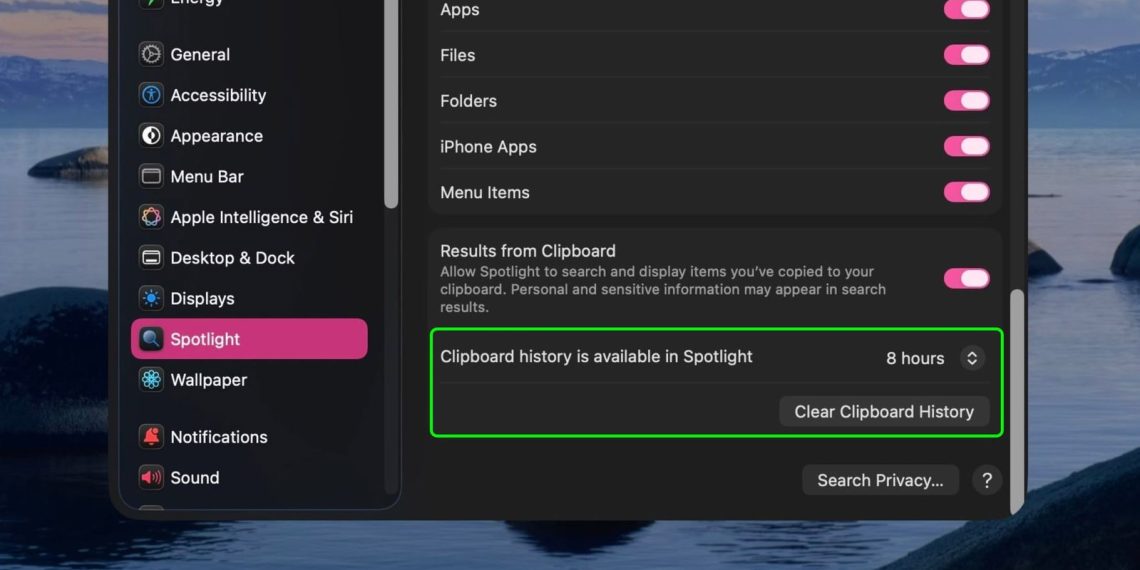The width and height of the screenshot is (1140, 570).
Task: Click the General gear icon in sidebar
Action: 151,54
